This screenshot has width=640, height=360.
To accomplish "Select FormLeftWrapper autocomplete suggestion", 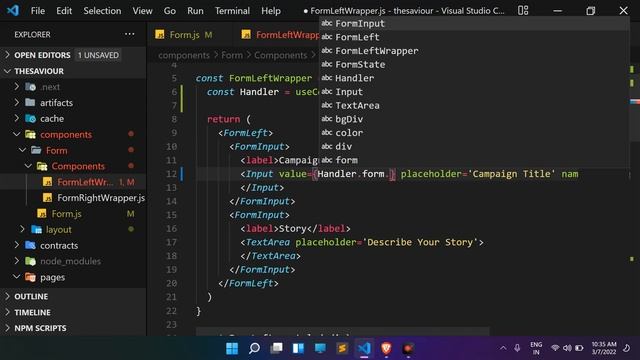I will [473, 51].
